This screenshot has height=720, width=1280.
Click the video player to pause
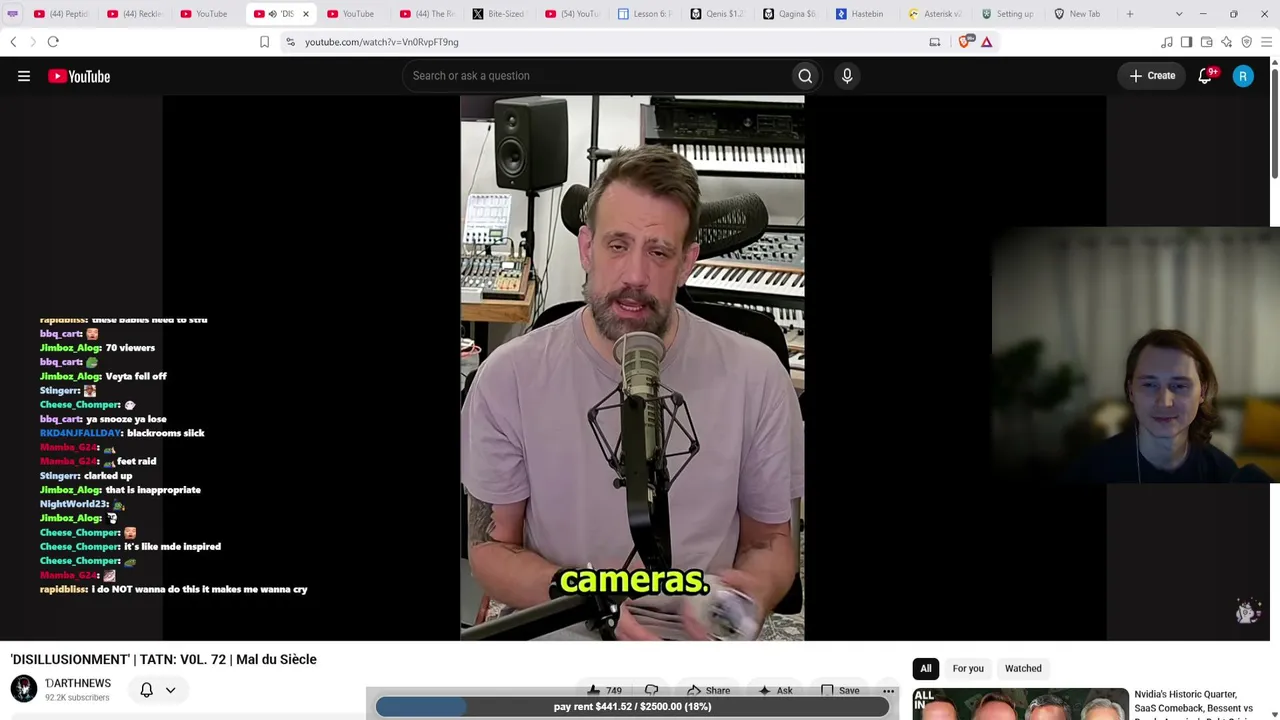click(634, 368)
